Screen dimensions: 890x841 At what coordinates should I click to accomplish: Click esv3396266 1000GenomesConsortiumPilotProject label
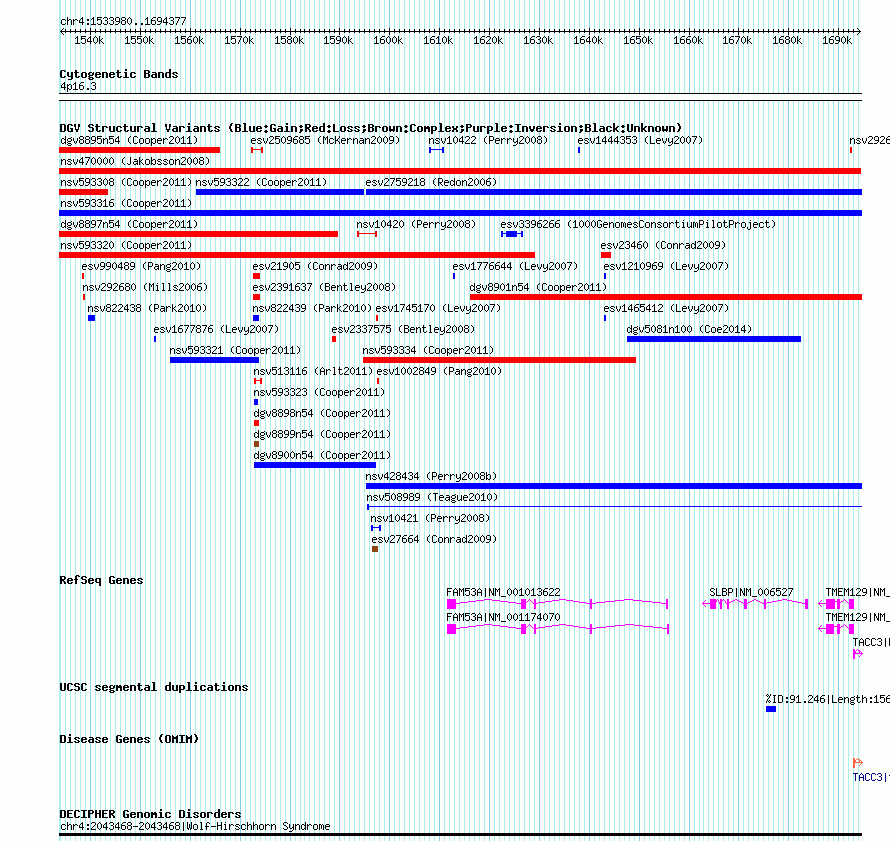(x=638, y=224)
